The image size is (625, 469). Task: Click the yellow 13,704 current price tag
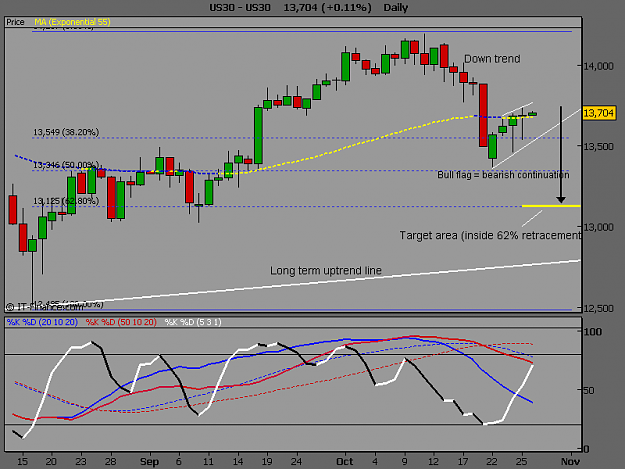pos(598,113)
